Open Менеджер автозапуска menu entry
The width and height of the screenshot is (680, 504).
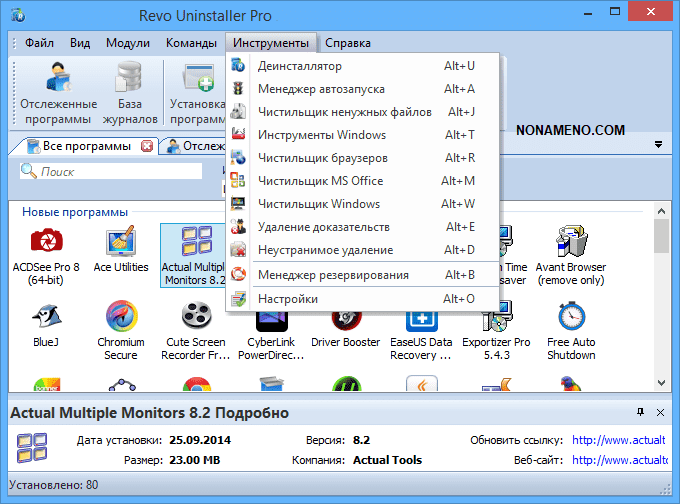click(321, 89)
